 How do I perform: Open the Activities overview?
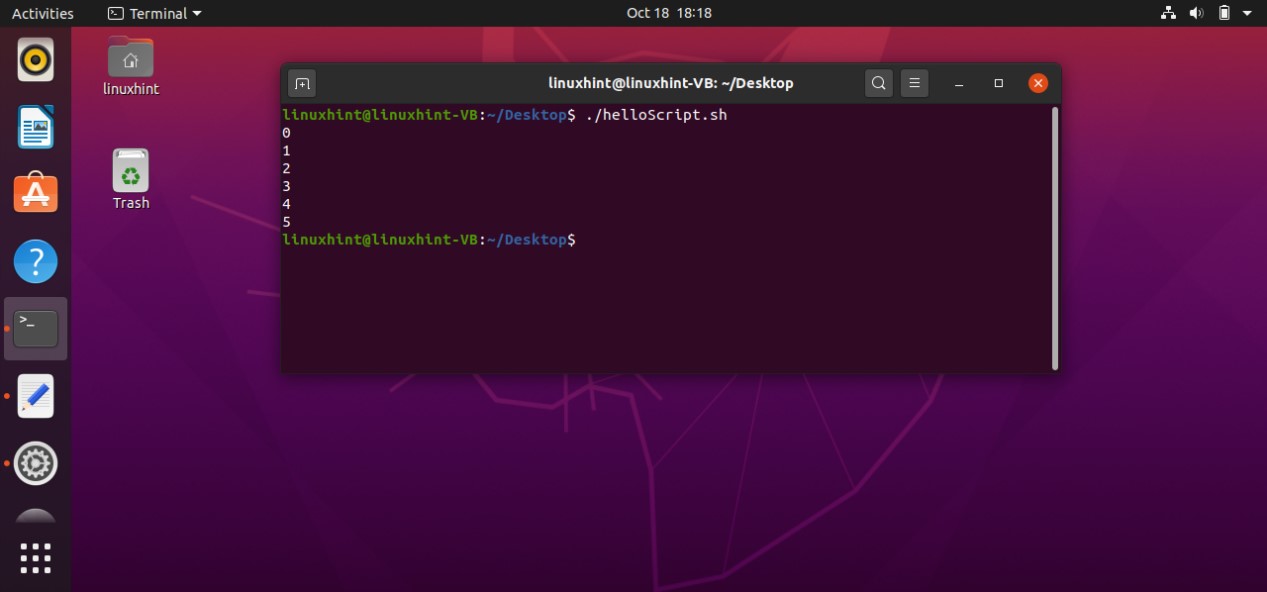pyautogui.click(x=42, y=13)
